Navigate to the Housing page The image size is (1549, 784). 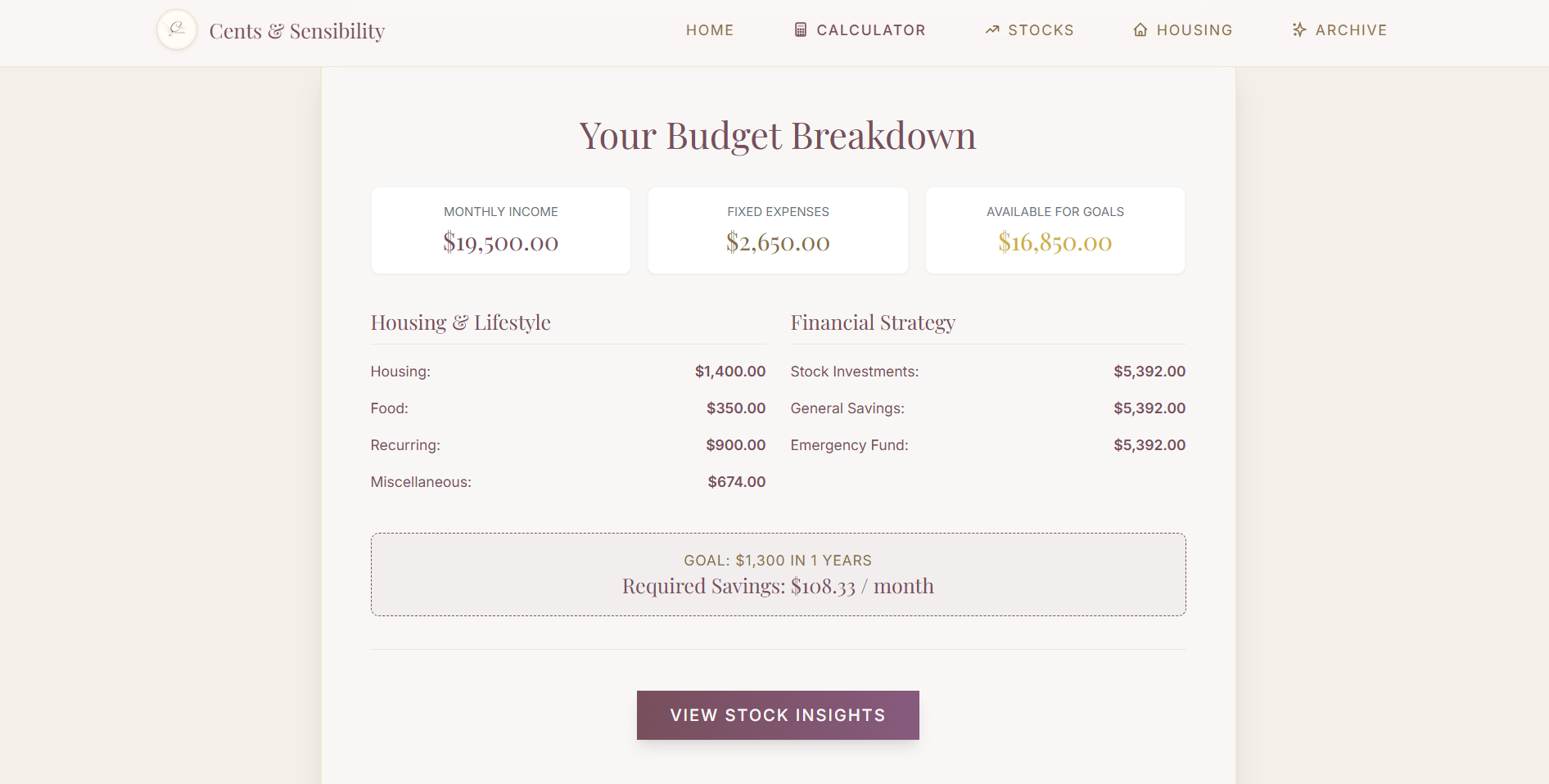1194,30
